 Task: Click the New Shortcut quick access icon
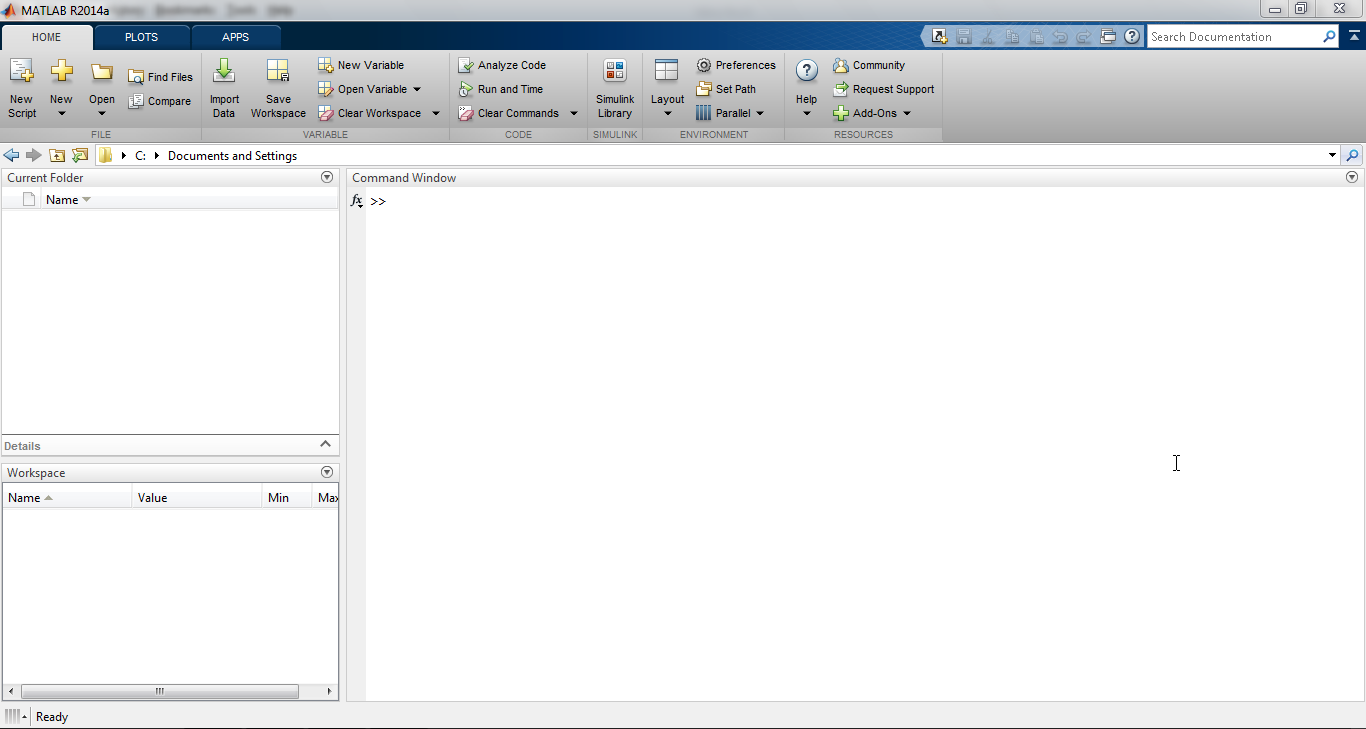point(940,37)
